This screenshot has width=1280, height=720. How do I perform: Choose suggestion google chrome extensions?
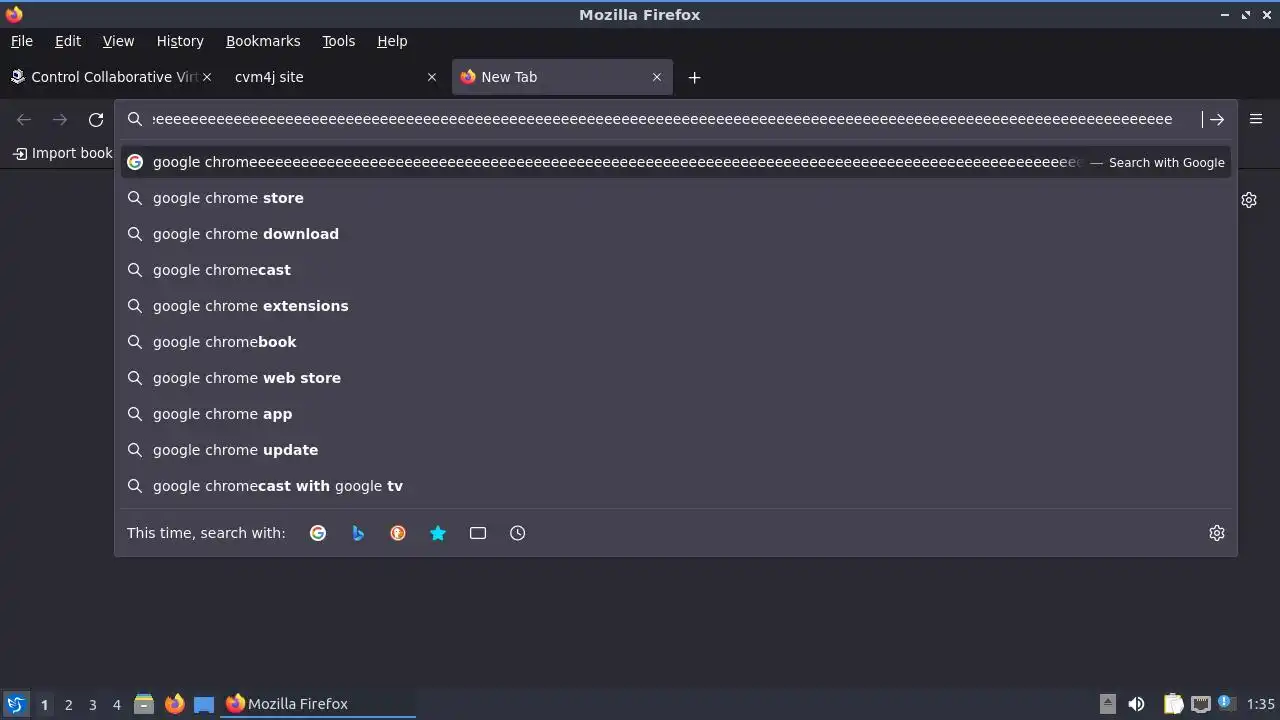pyautogui.click(x=676, y=306)
